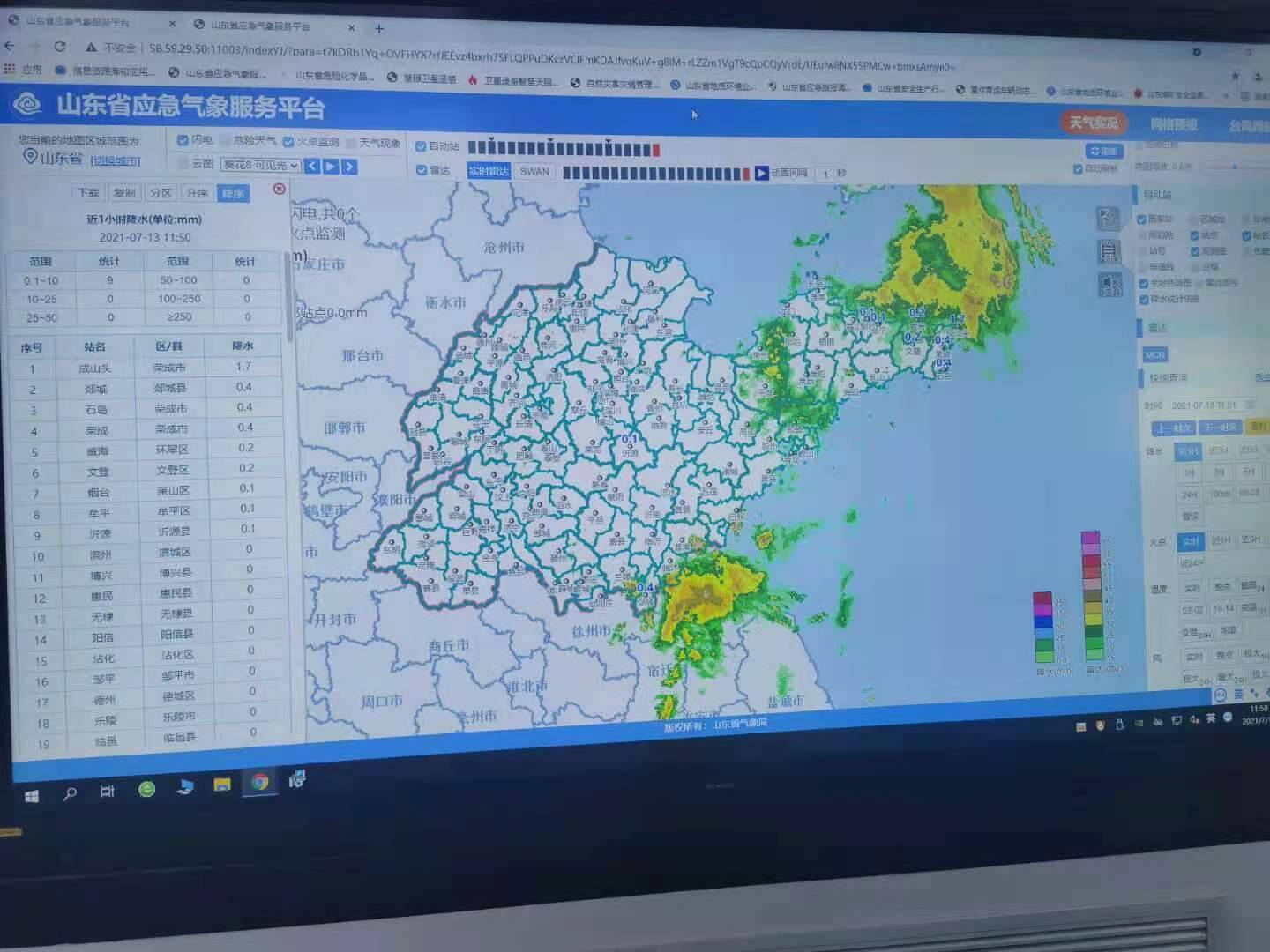The image size is (1270, 952).
Task: Start the radar animation playback
Action: coord(761,174)
